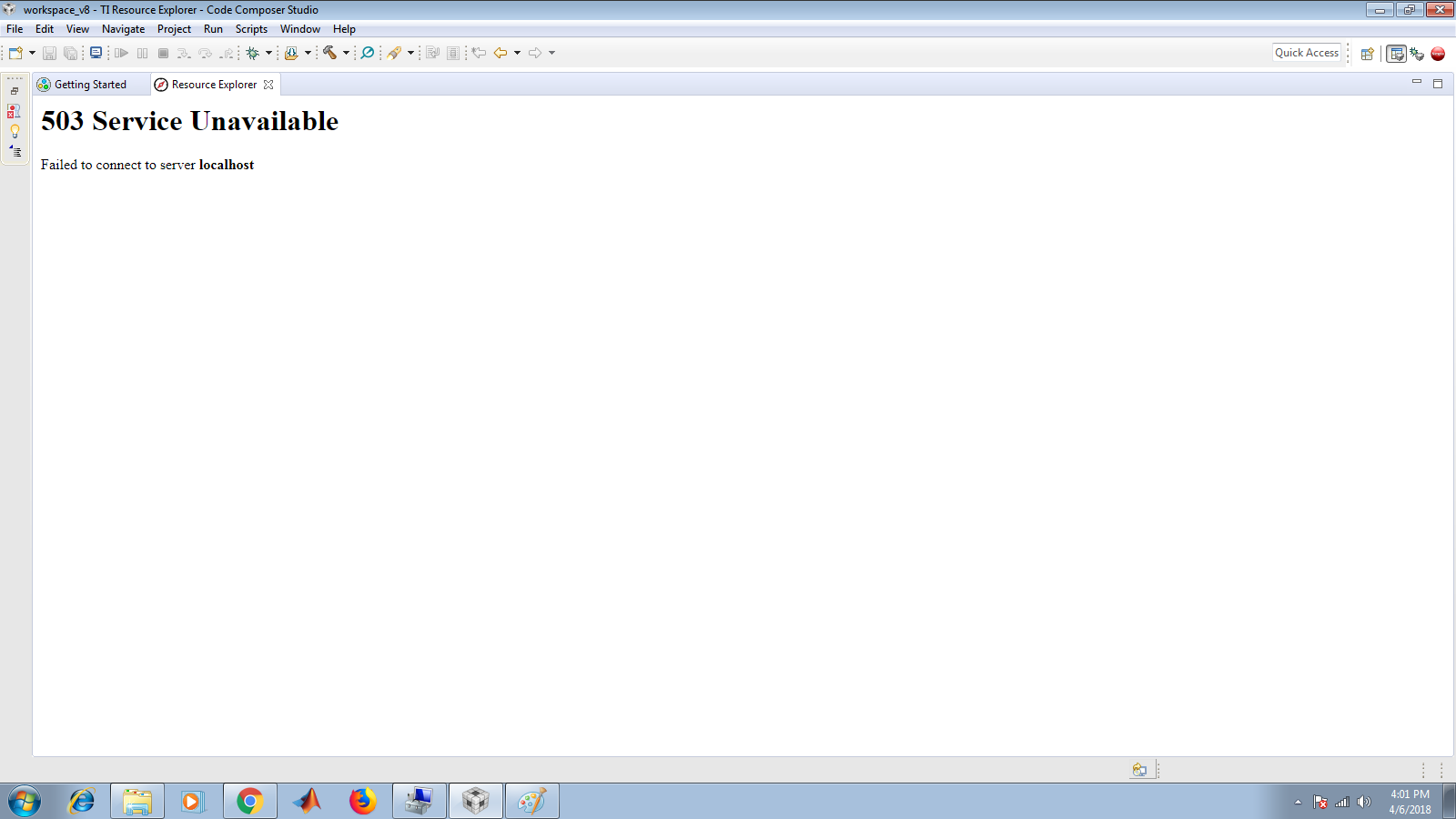Screen dimensions: 1456x819
Task: Open MATLAB from the taskbar
Action: pyautogui.click(x=307, y=802)
